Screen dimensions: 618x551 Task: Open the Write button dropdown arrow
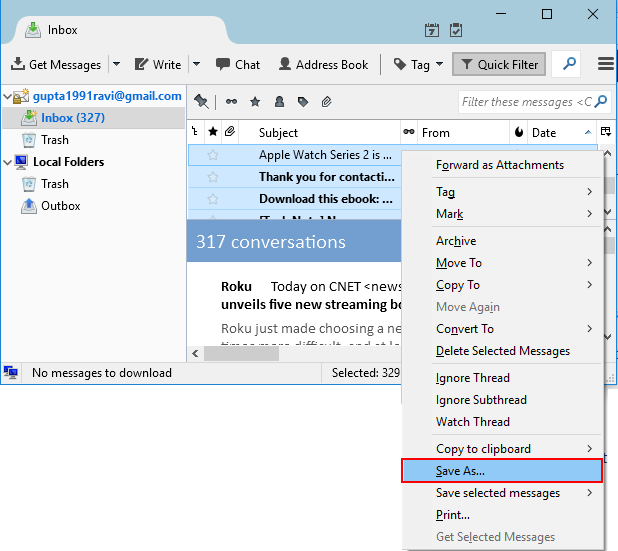pos(196,64)
